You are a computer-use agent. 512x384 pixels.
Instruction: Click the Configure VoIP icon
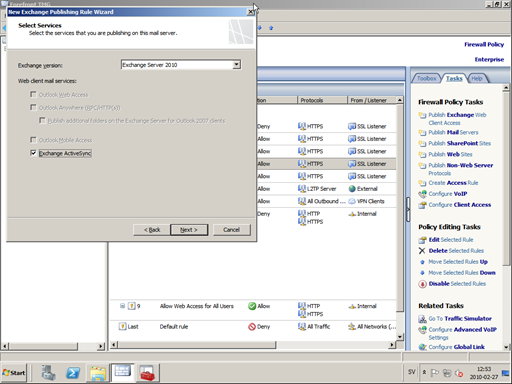422,194
